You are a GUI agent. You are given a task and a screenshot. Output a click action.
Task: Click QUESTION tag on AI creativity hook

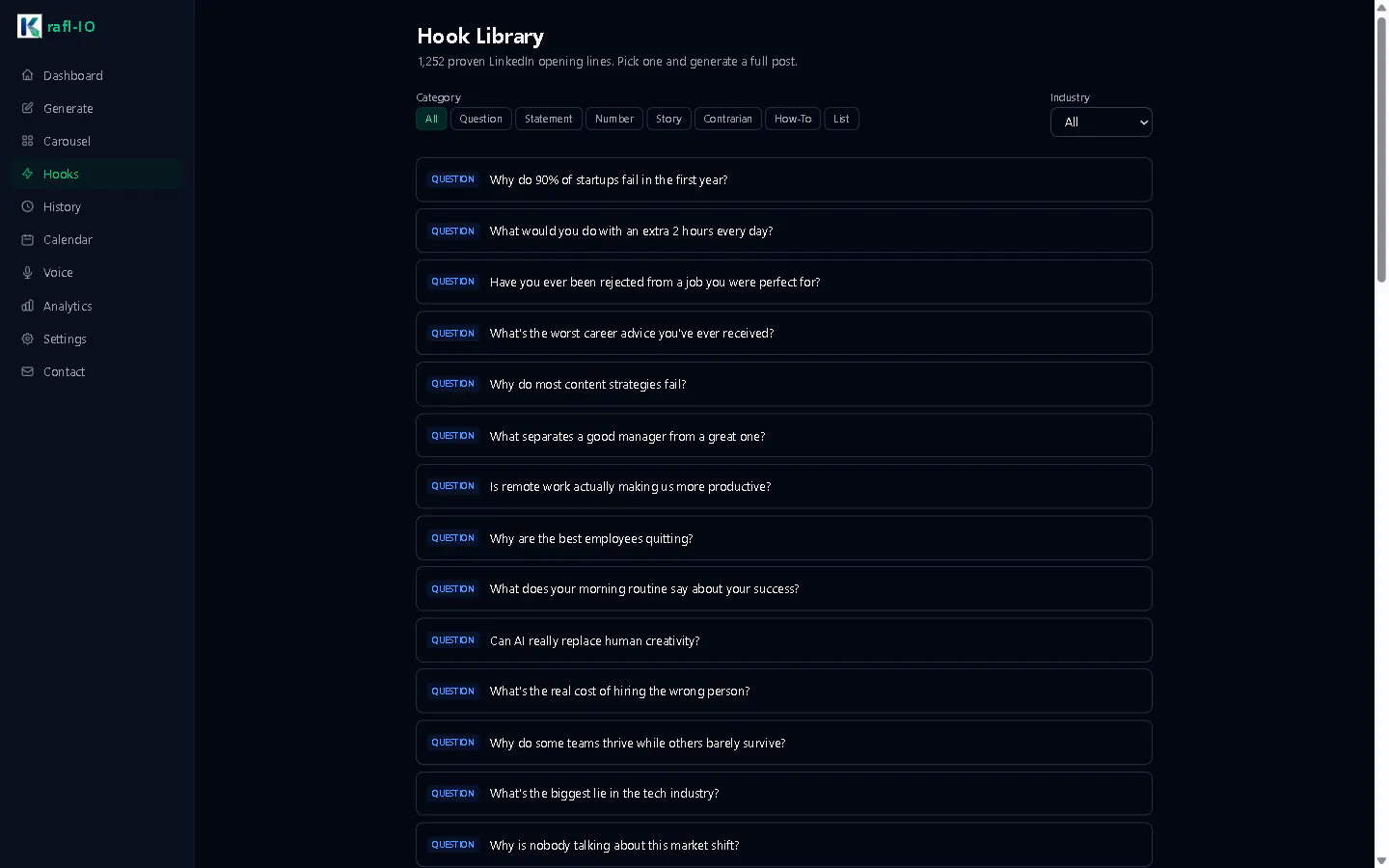[452, 640]
